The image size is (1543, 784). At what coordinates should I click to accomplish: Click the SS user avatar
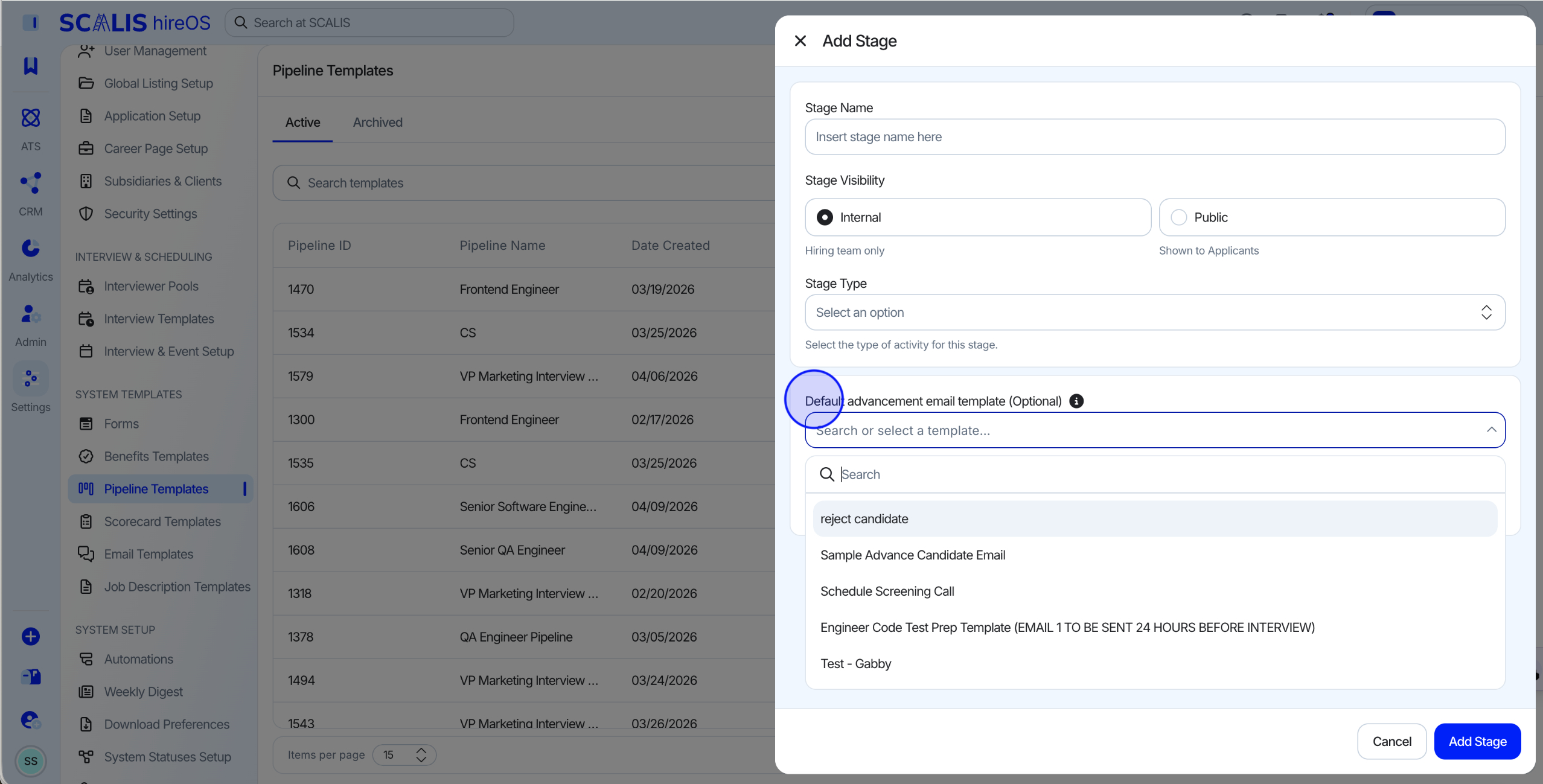[31, 761]
